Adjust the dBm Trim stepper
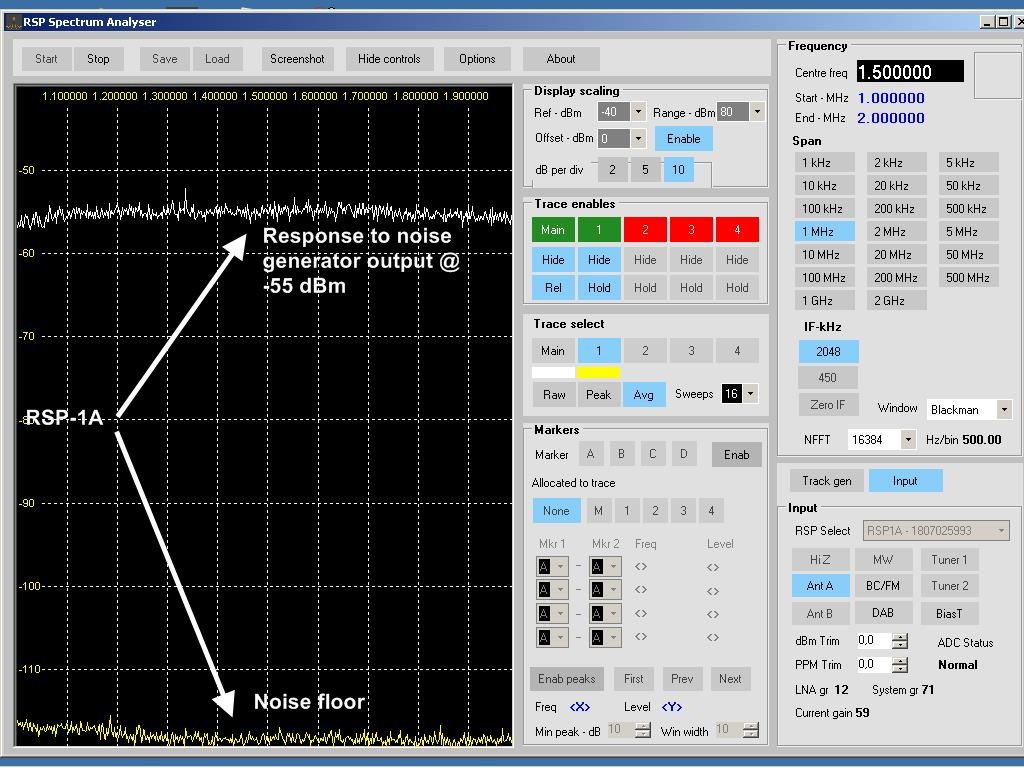Screen dimensions: 1024x768 point(900,641)
